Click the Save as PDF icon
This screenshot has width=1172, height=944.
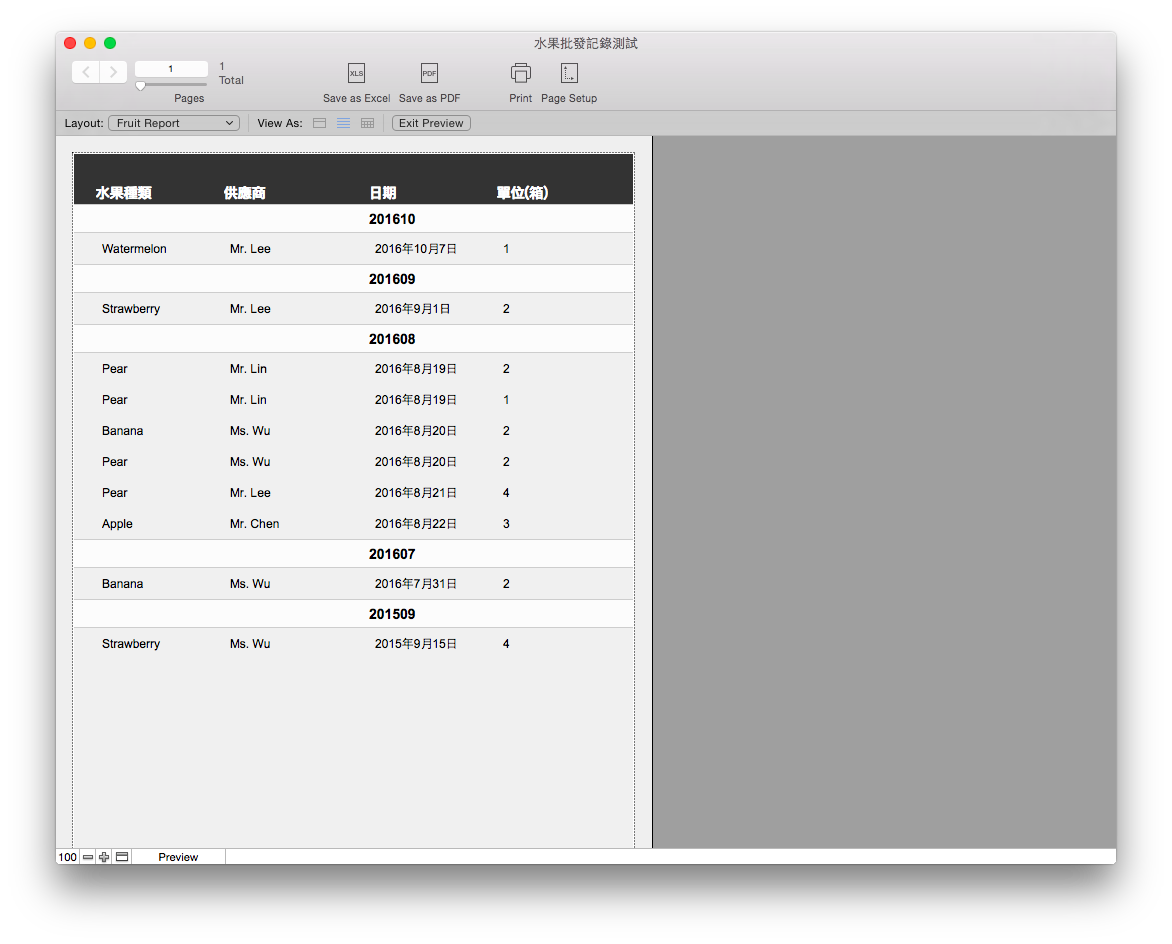[429, 73]
